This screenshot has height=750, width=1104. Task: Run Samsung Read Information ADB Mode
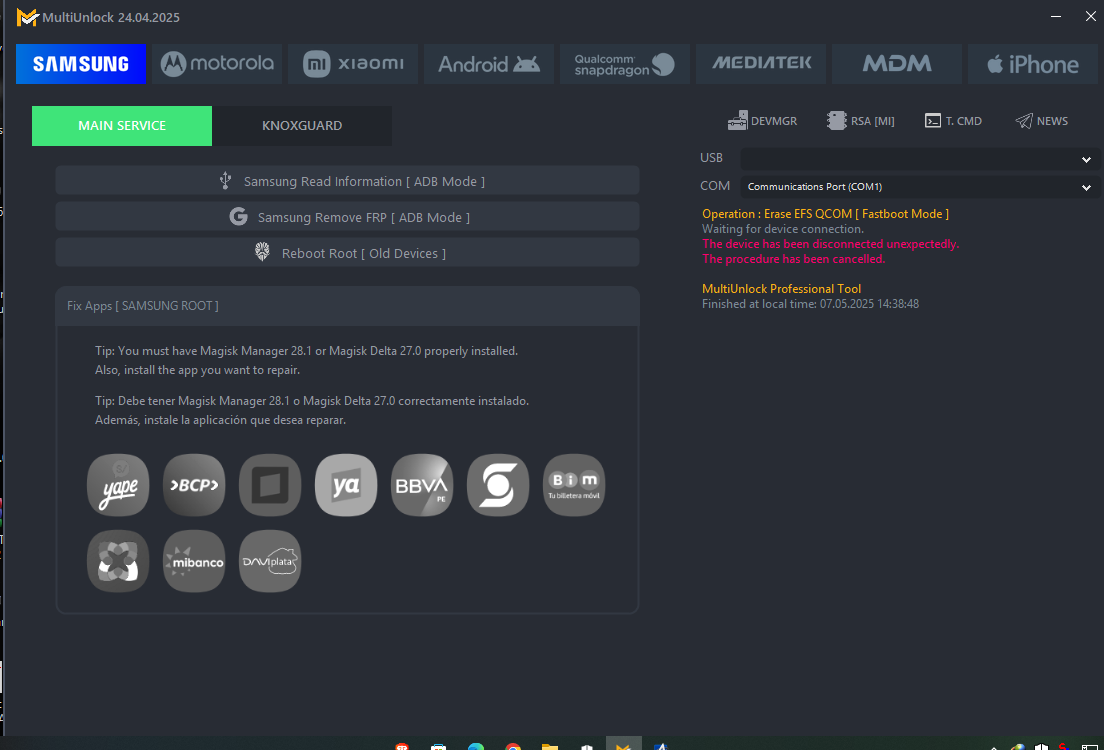pos(347,181)
